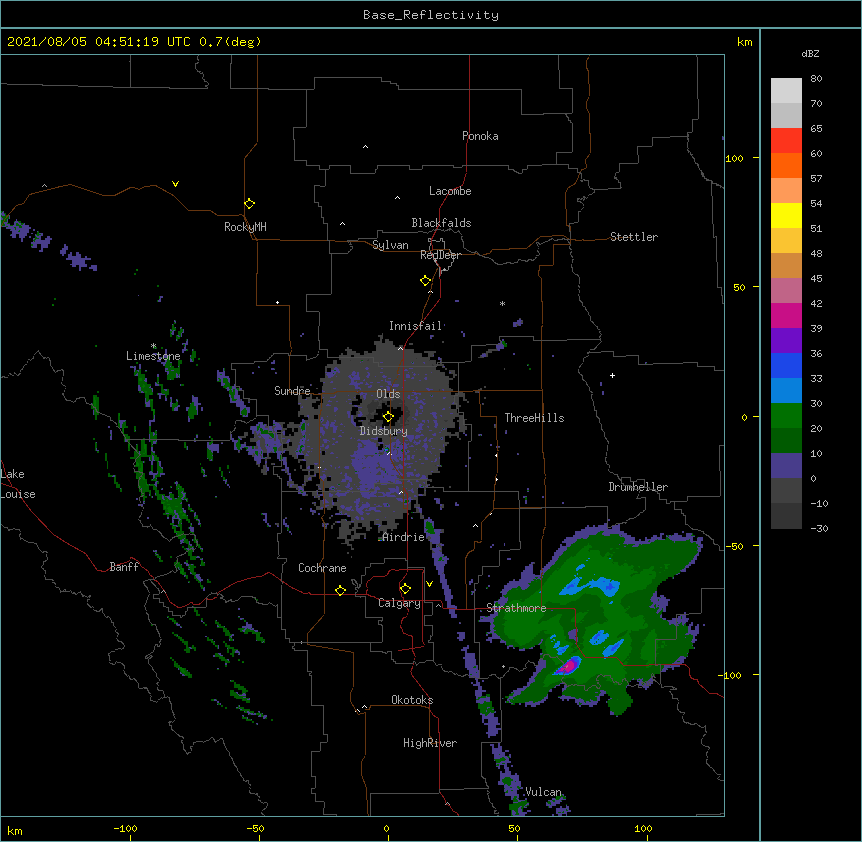Select the purple 36-39 dBZ legend swatch

pyautogui.click(x=786, y=341)
